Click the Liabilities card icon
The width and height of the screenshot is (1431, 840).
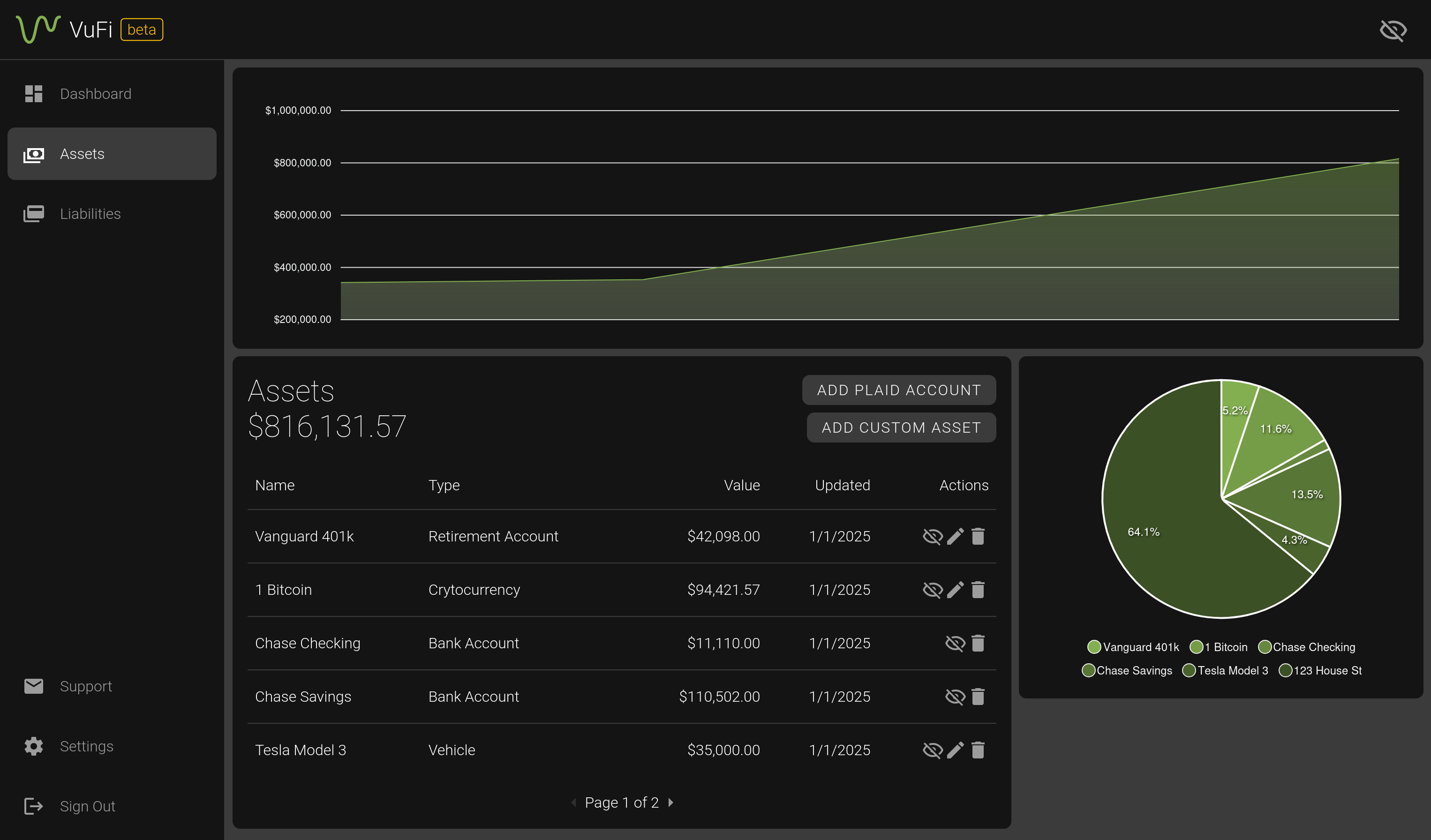click(33, 214)
